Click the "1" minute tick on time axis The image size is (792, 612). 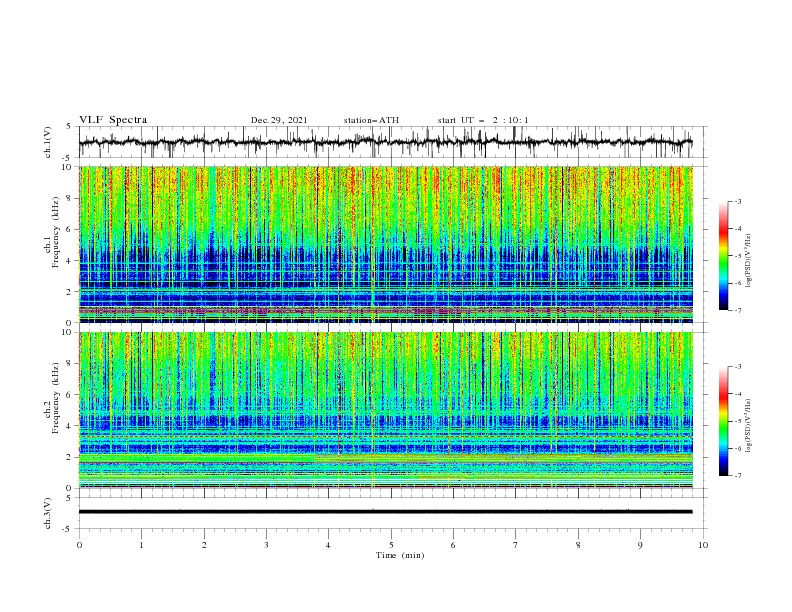coord(141,545)
